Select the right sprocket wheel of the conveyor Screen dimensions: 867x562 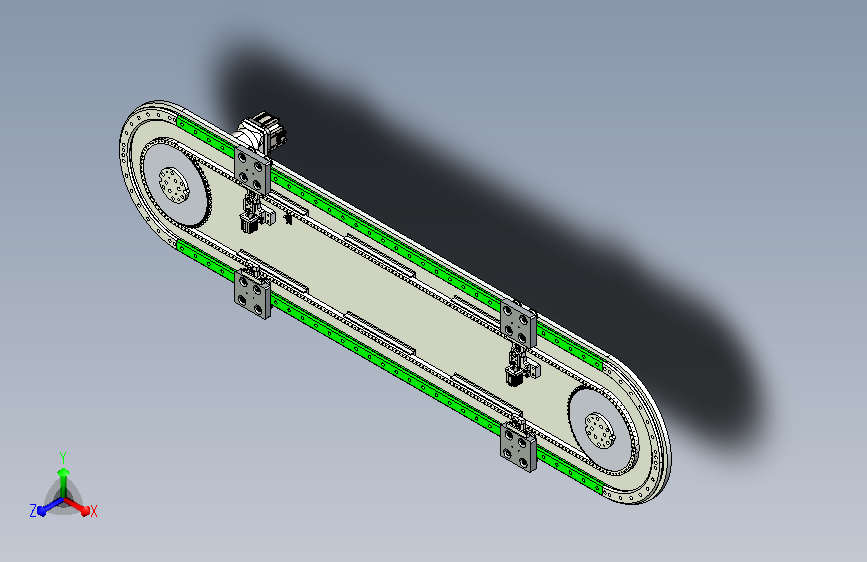point(603,430)
